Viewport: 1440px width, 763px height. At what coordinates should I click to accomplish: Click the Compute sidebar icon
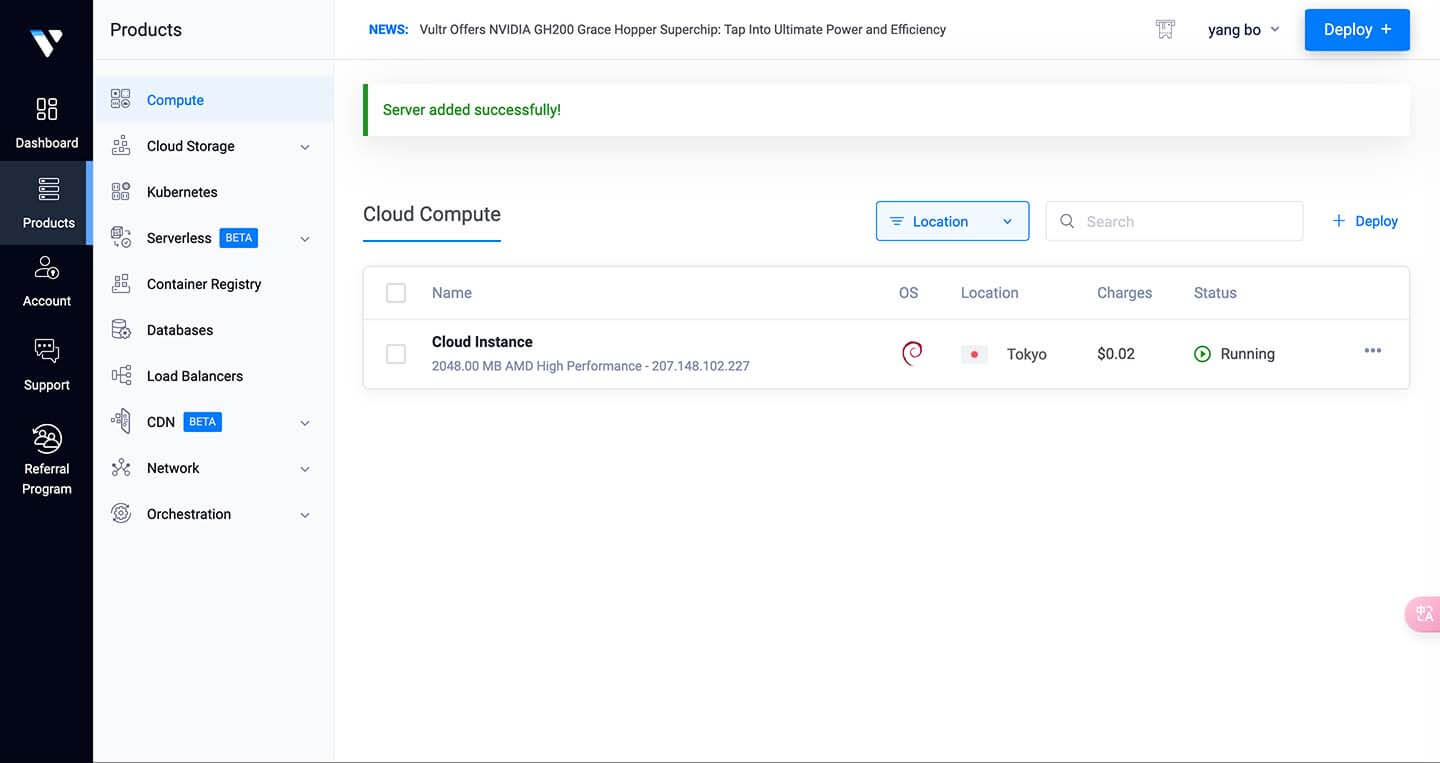click(x=121, y=99)
